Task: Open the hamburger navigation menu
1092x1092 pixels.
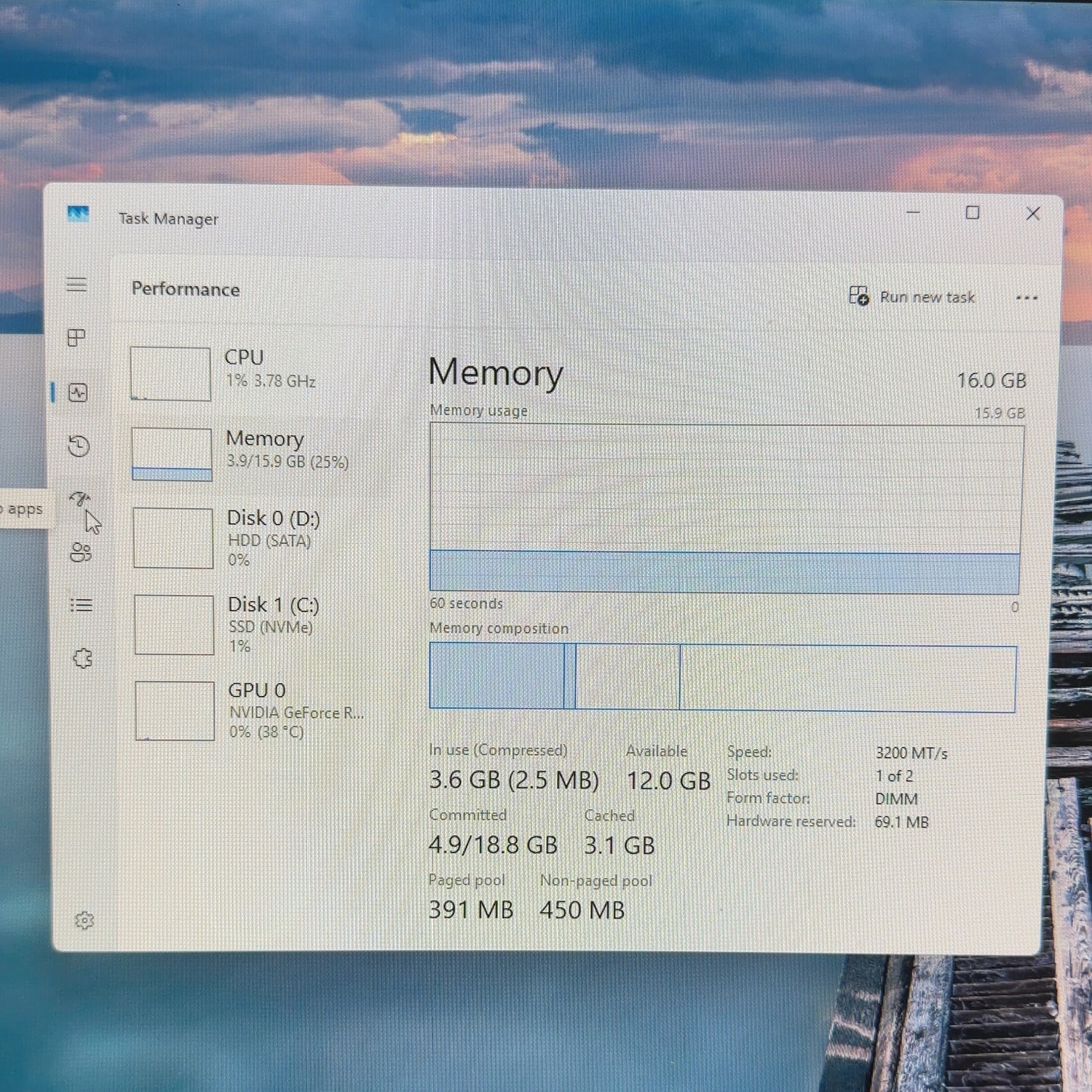Action: click(x=77, y=285)
